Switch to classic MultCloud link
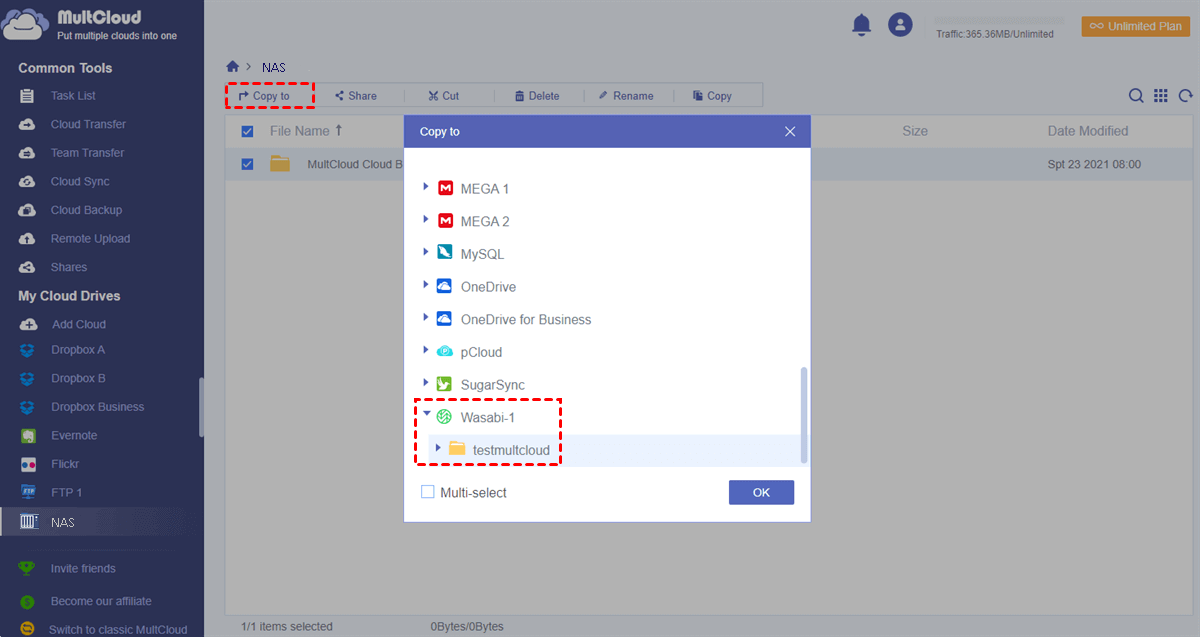 tap(118, 630)
